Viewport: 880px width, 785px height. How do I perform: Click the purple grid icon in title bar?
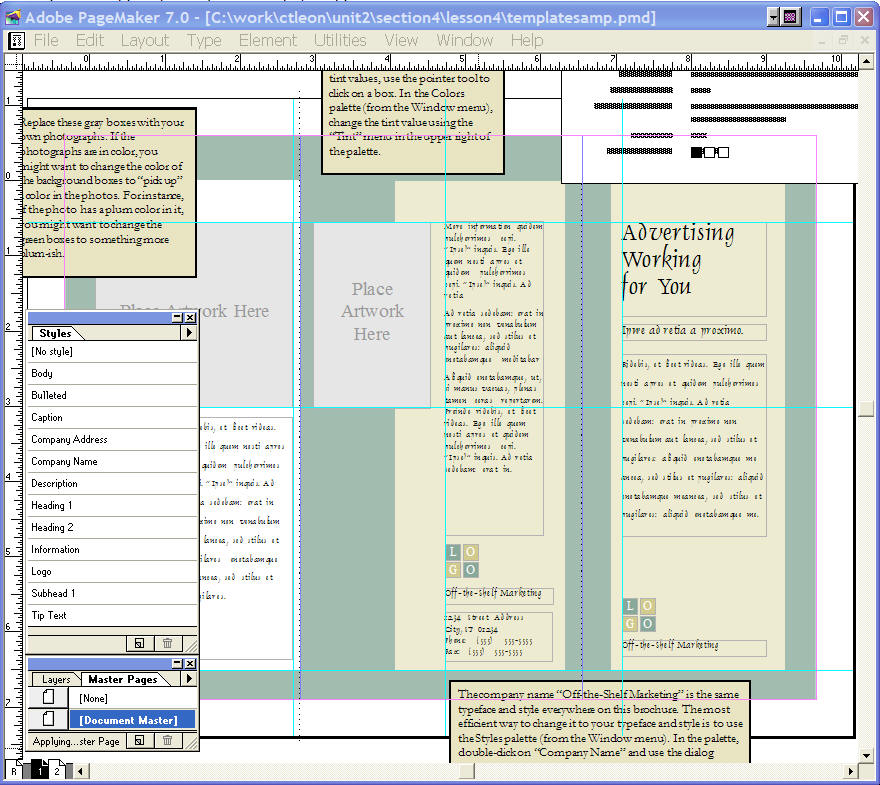(x=790, y=17)
